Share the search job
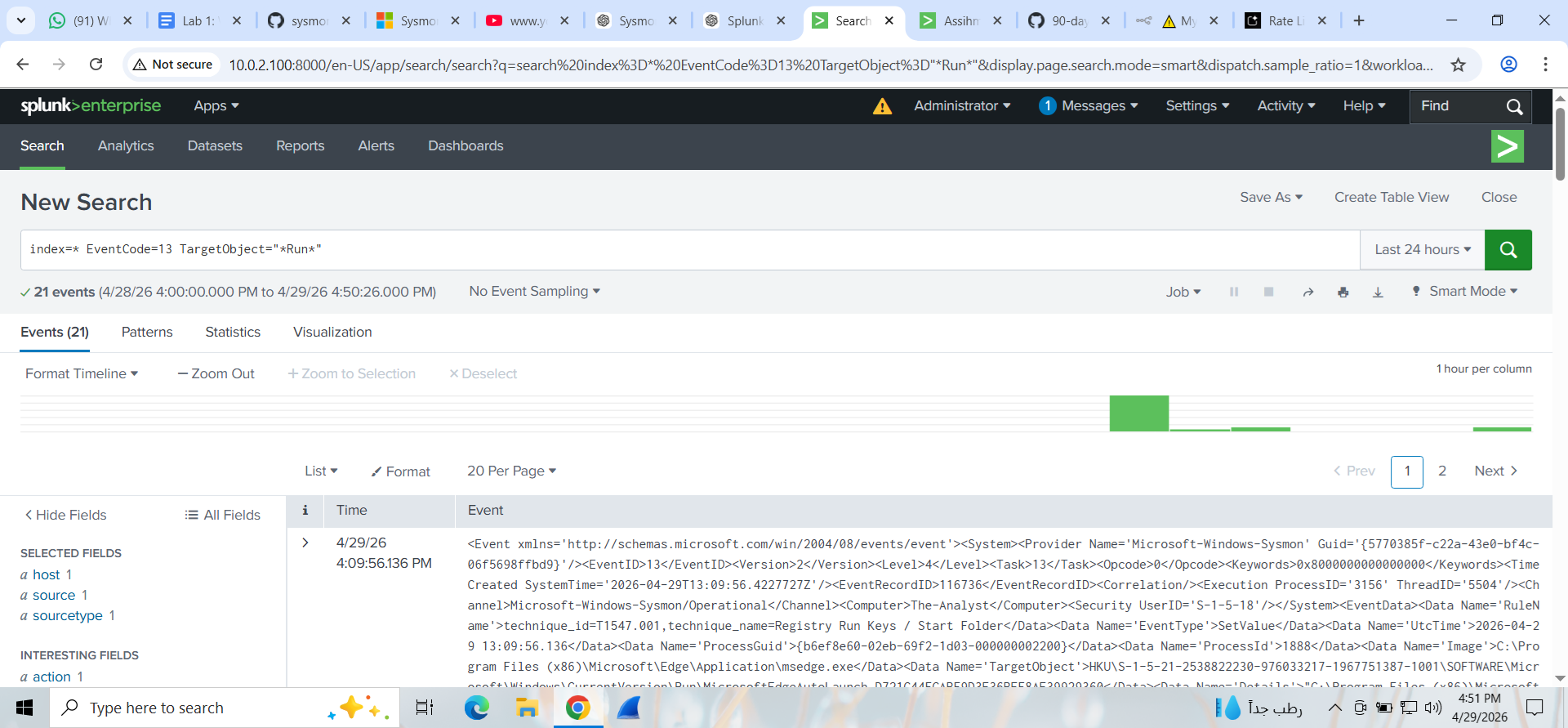 (1308, 292)
